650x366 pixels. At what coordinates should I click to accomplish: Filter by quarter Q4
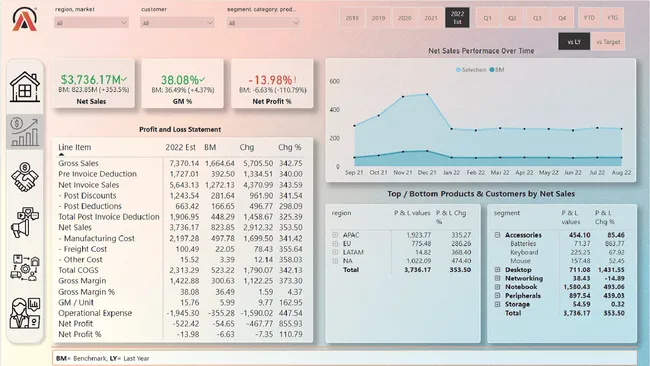pos(562,18)
